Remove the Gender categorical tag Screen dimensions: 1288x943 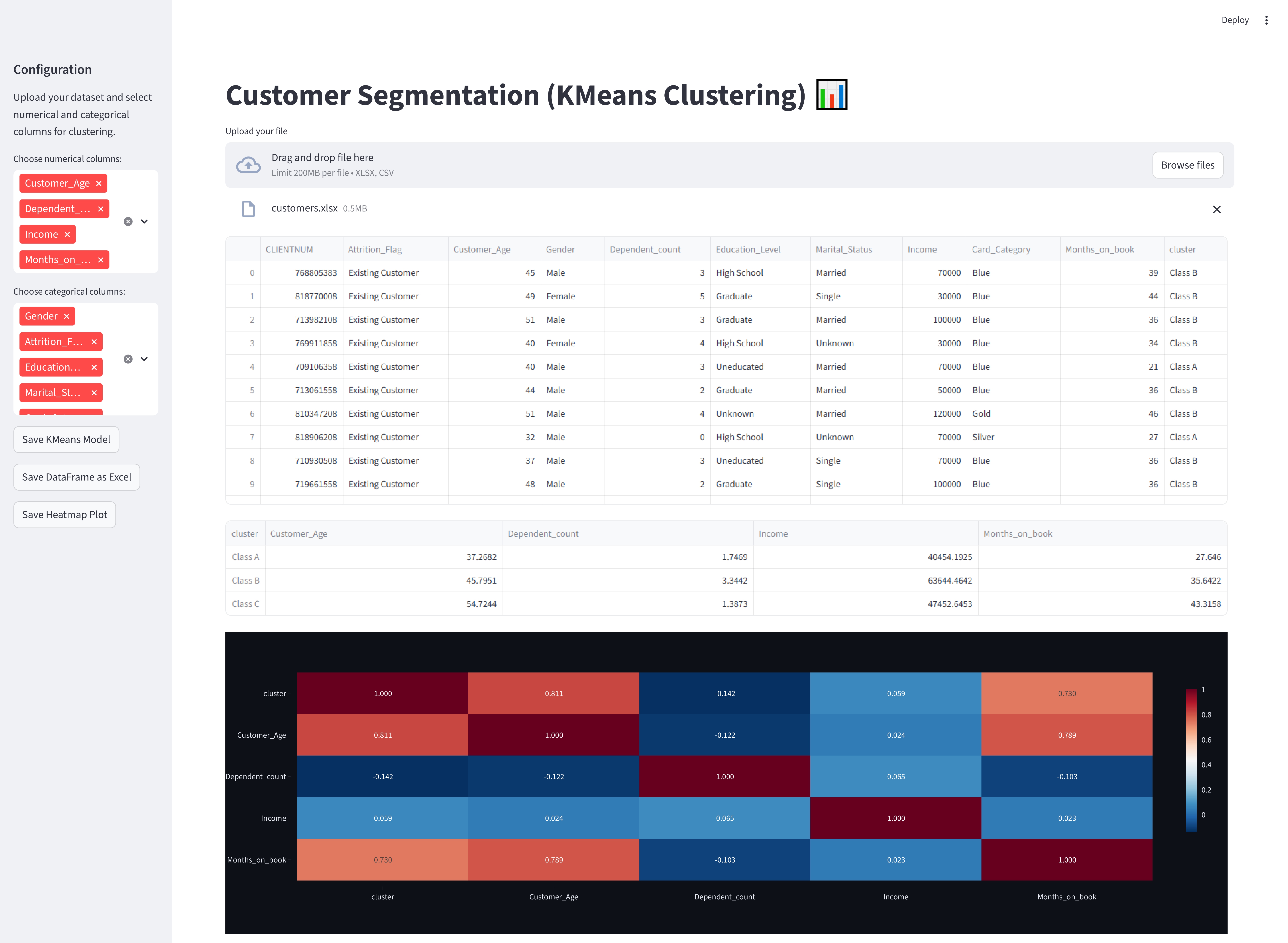pos(67,316)
